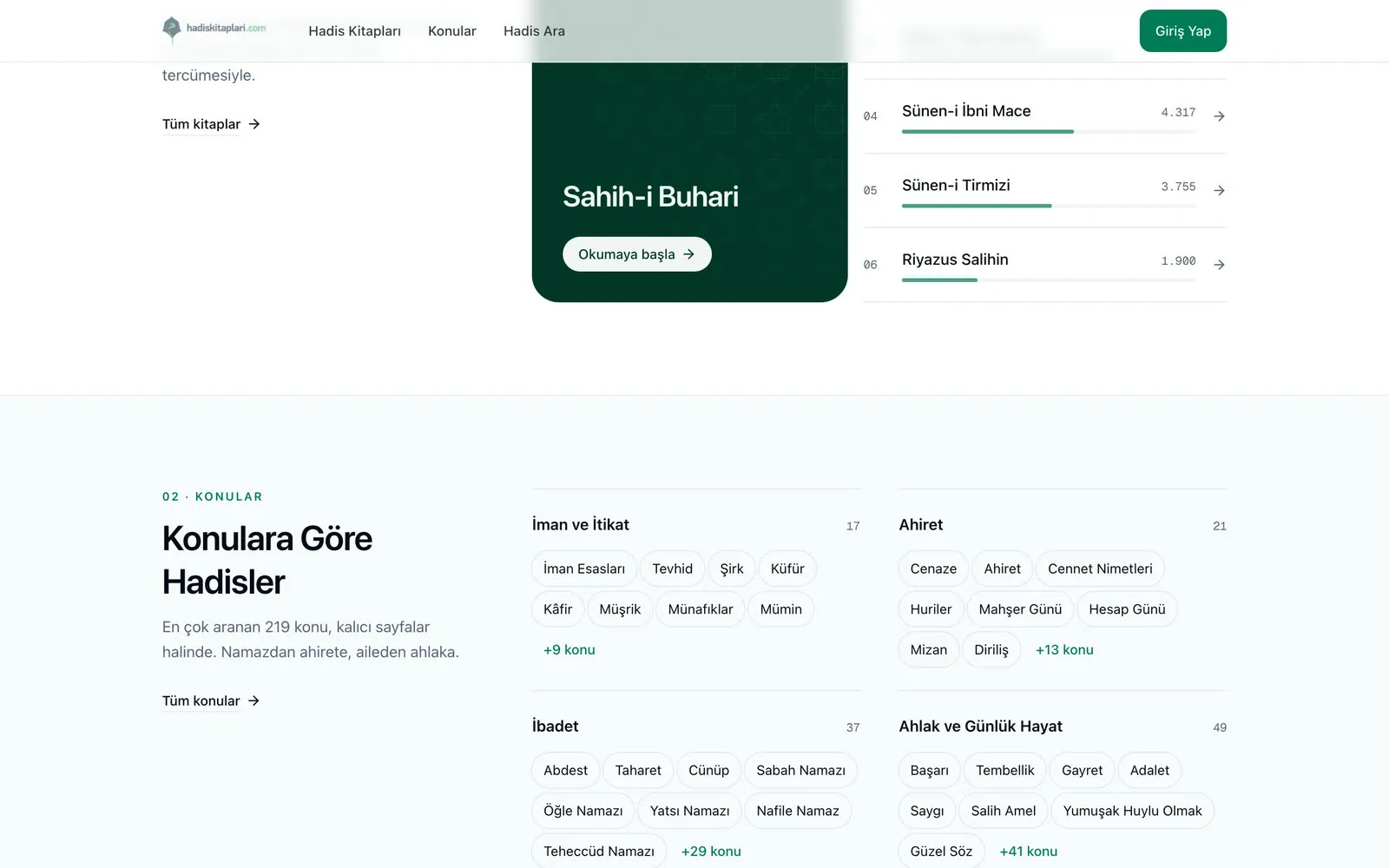This screenshot has height=868, width=1389.
Task: Click the İman ve İtikat heading
Action: (x=581, y=524)
